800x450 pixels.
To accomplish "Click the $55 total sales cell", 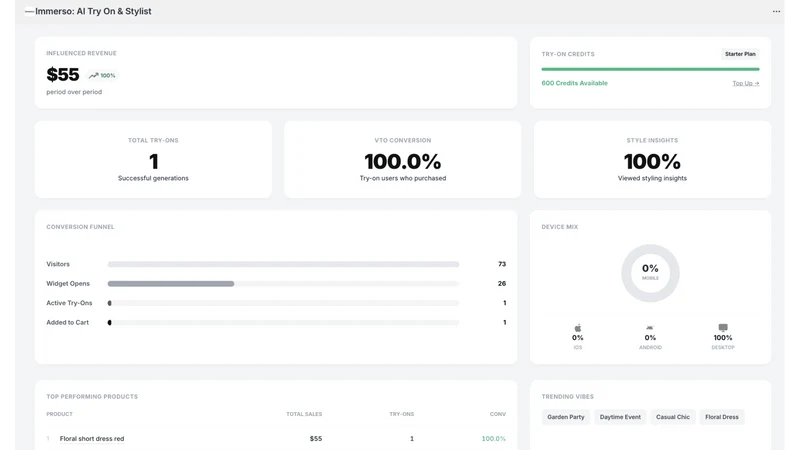I will click(x=316, y=439).
